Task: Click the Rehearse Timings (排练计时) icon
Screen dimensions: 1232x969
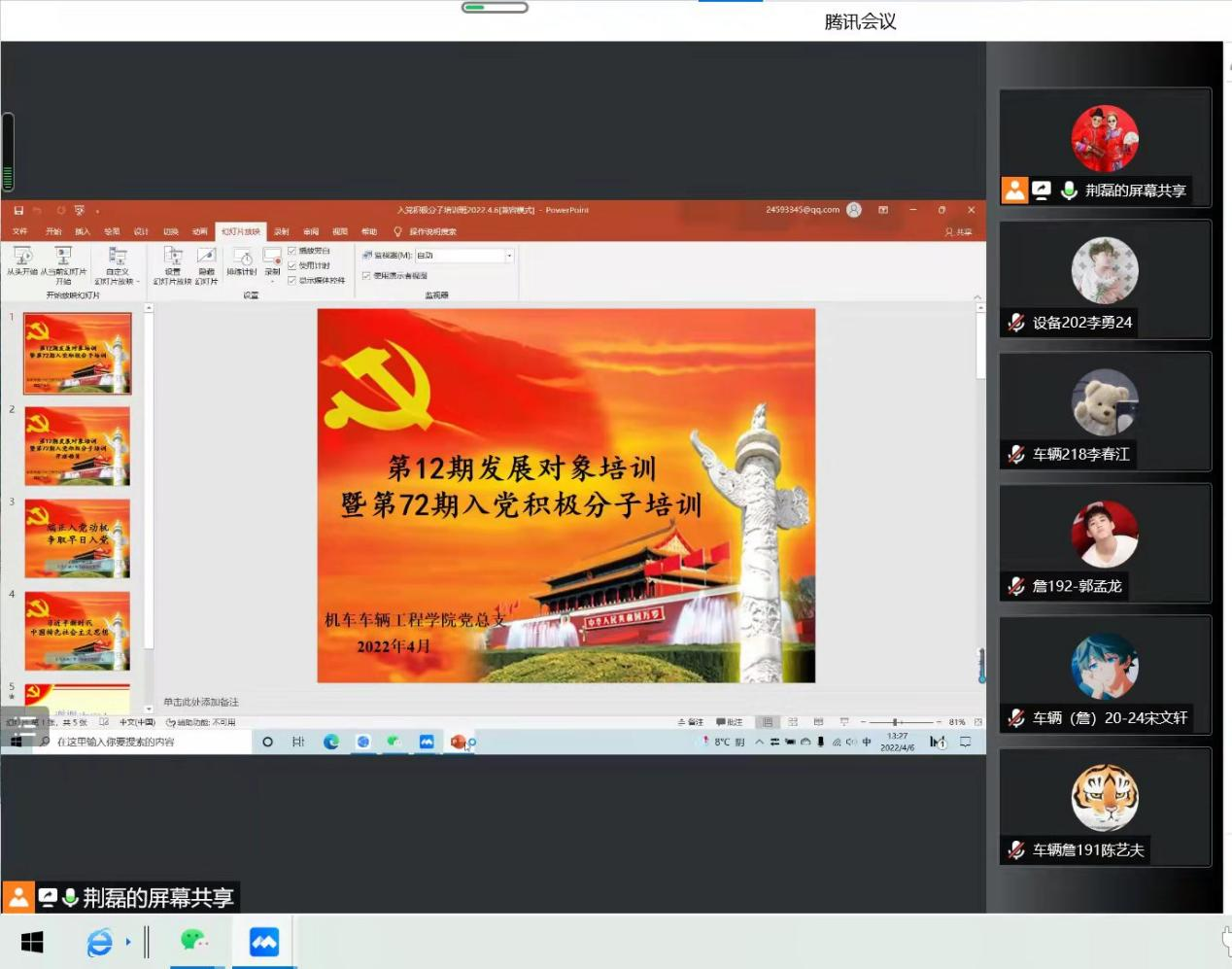Action: (x=242, y=258)
